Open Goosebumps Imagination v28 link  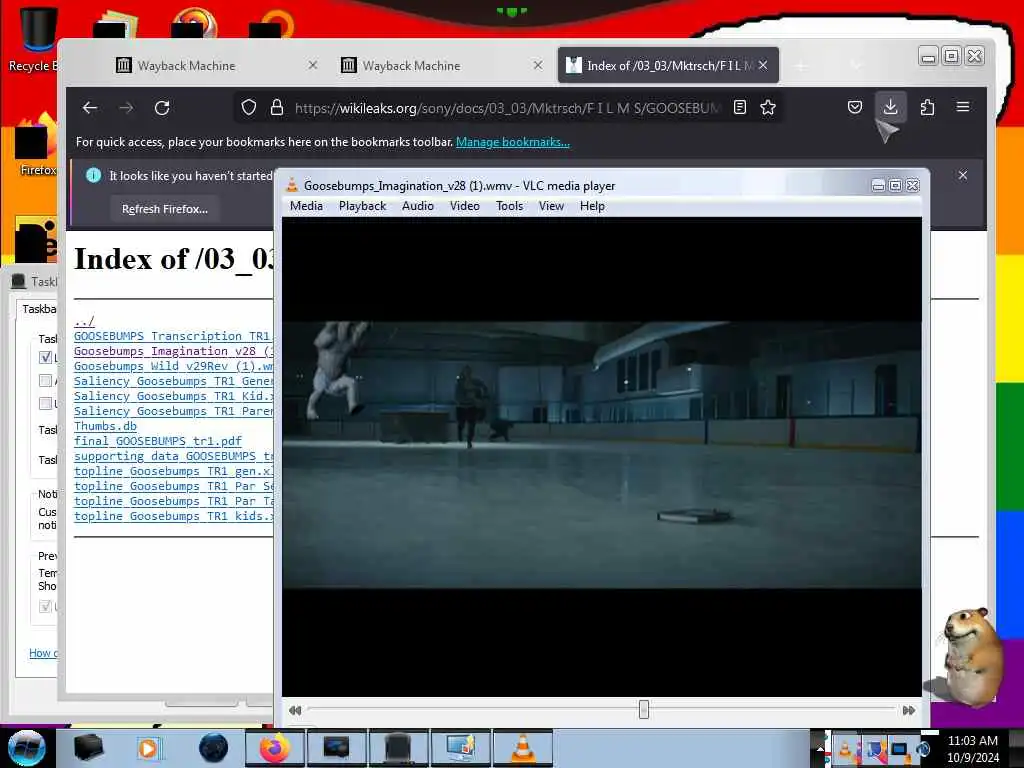tap(173, 351)
